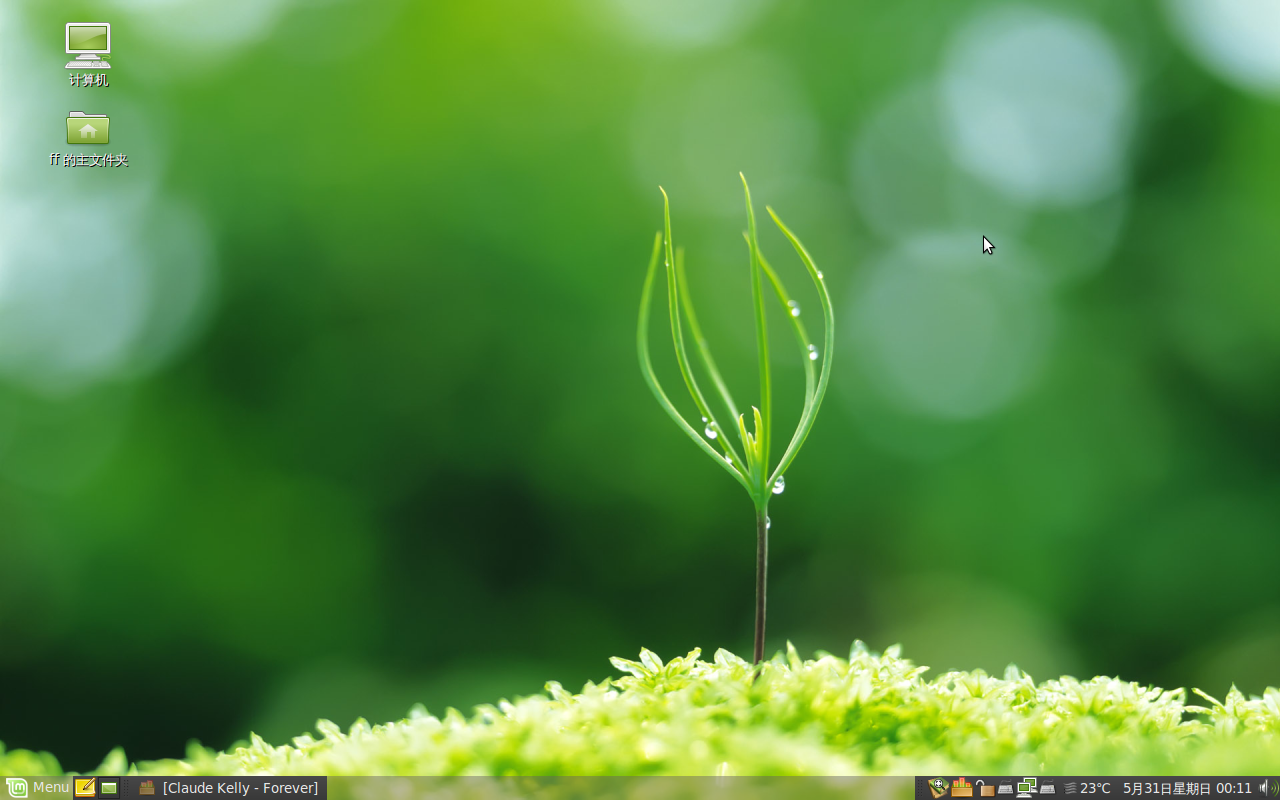The image size is (1280, 800).
Task: Open the ff 的主文件夹 home folder icon
Action: 88,138
